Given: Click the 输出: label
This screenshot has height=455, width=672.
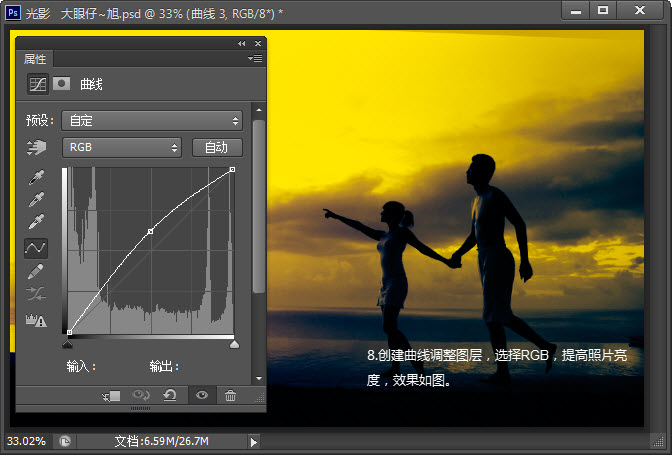Looking at the screenshot, I should (x=164, y=366).
